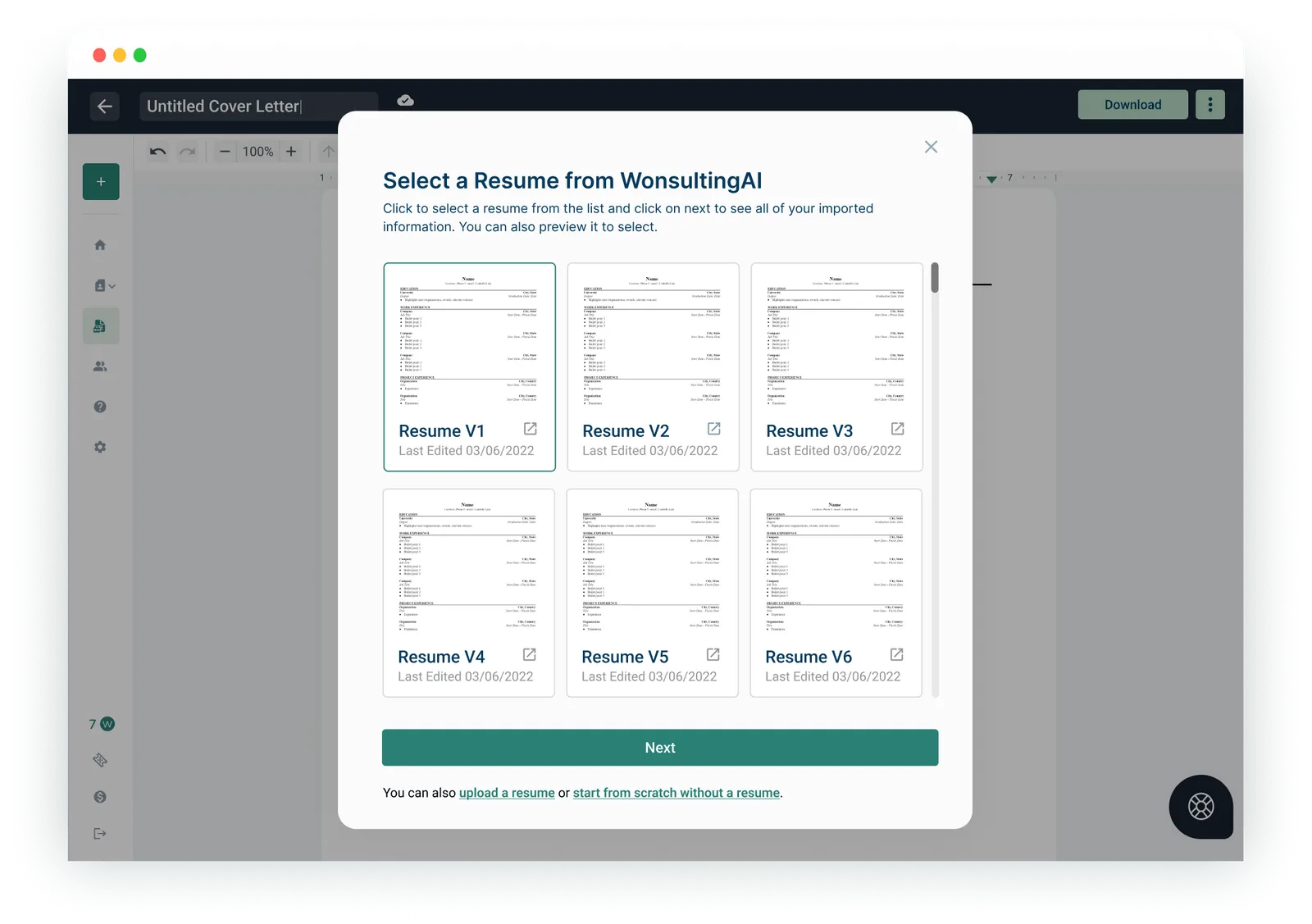Select the Resume V2 card
Screen dimensions: 1312x924
tap(653, 367)
